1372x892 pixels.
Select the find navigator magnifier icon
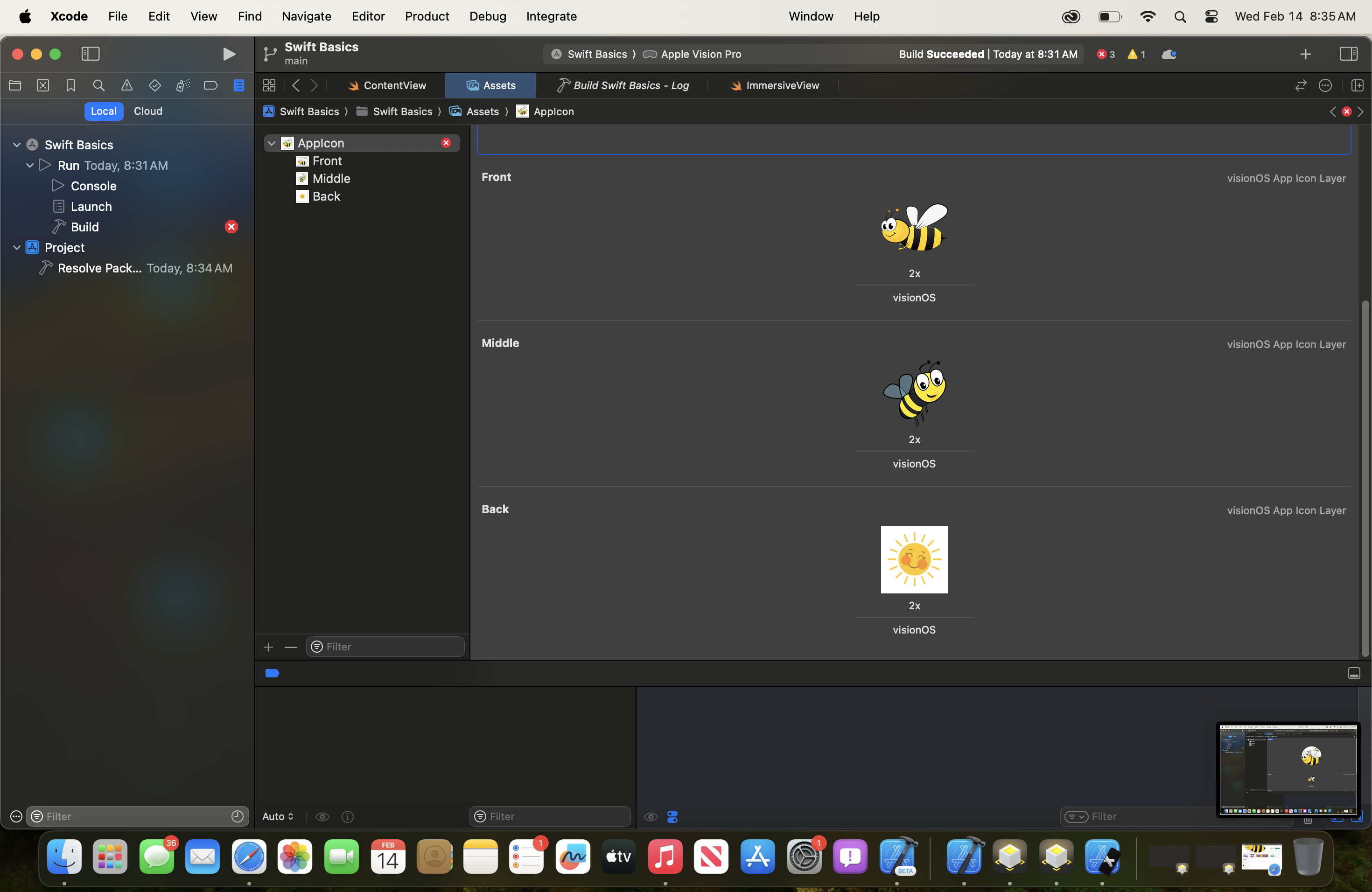point(98,86)
